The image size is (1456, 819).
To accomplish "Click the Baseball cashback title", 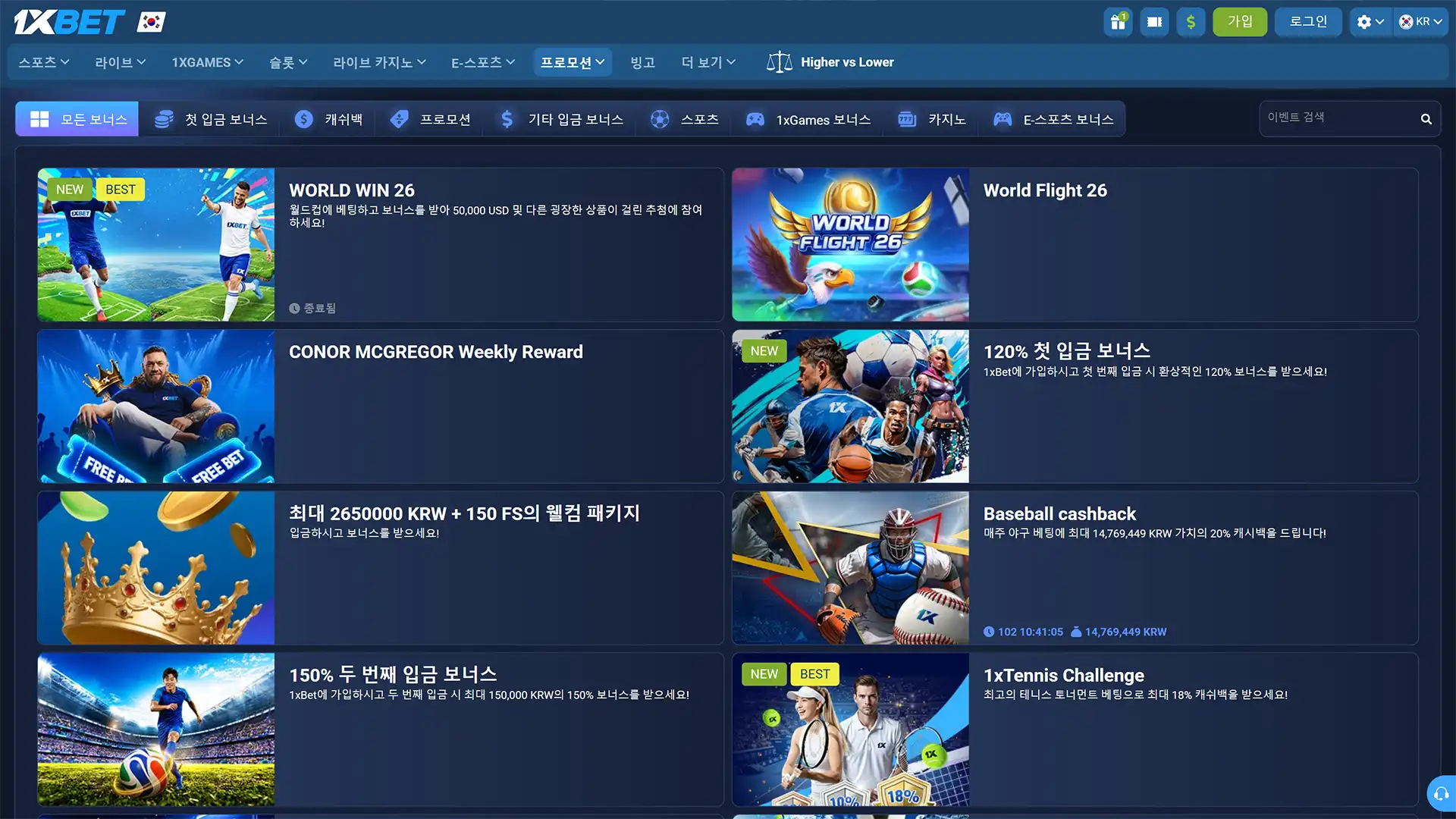I will pyautogui.click(x=1059, y=513).
